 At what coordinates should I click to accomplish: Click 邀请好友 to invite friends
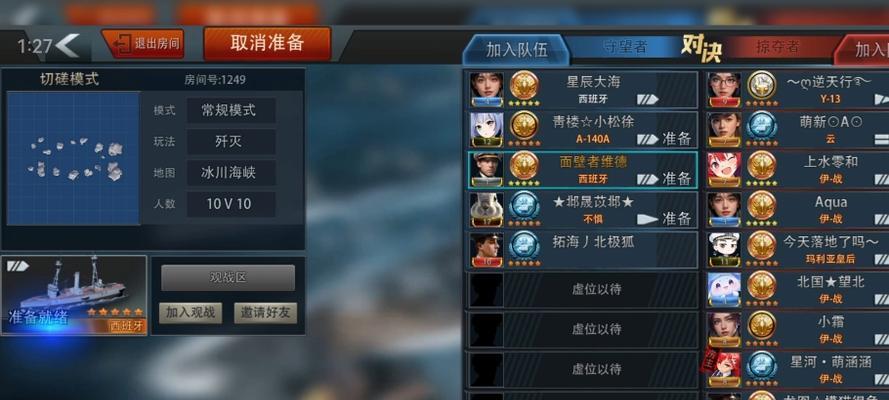[265, 313]
